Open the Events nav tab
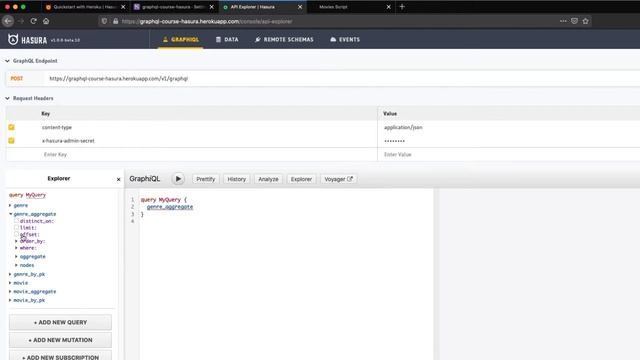640x360 pixels. pos(345,40)
